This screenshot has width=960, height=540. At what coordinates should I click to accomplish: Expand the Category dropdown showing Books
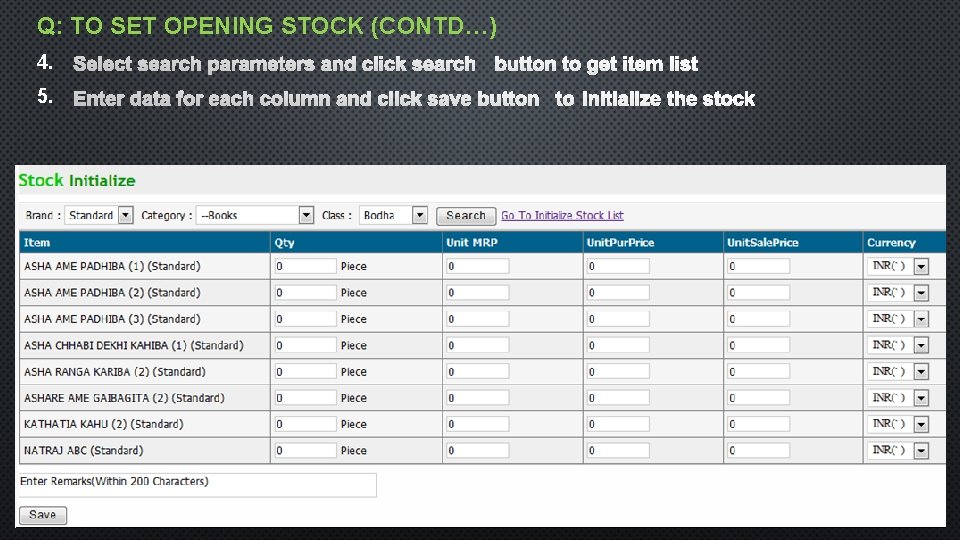pos(256,215)
